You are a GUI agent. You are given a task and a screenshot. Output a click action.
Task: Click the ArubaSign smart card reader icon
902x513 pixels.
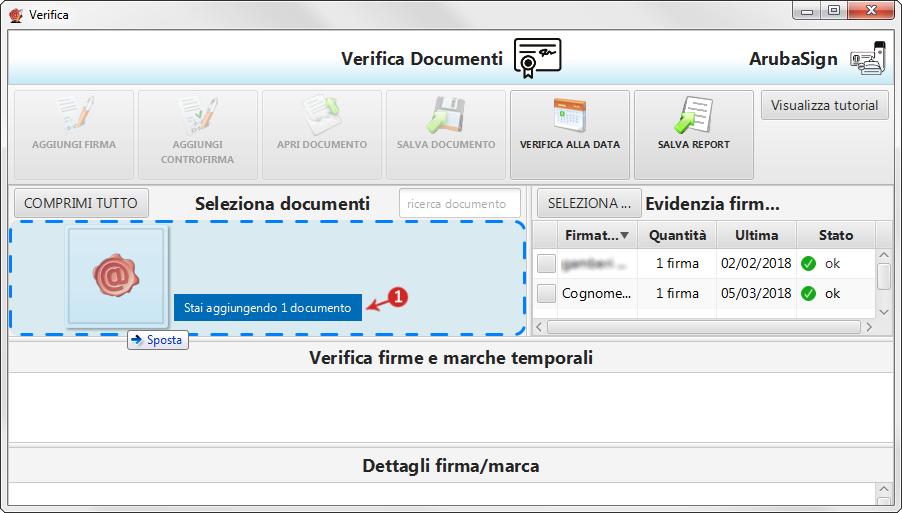tap(868, 59)
